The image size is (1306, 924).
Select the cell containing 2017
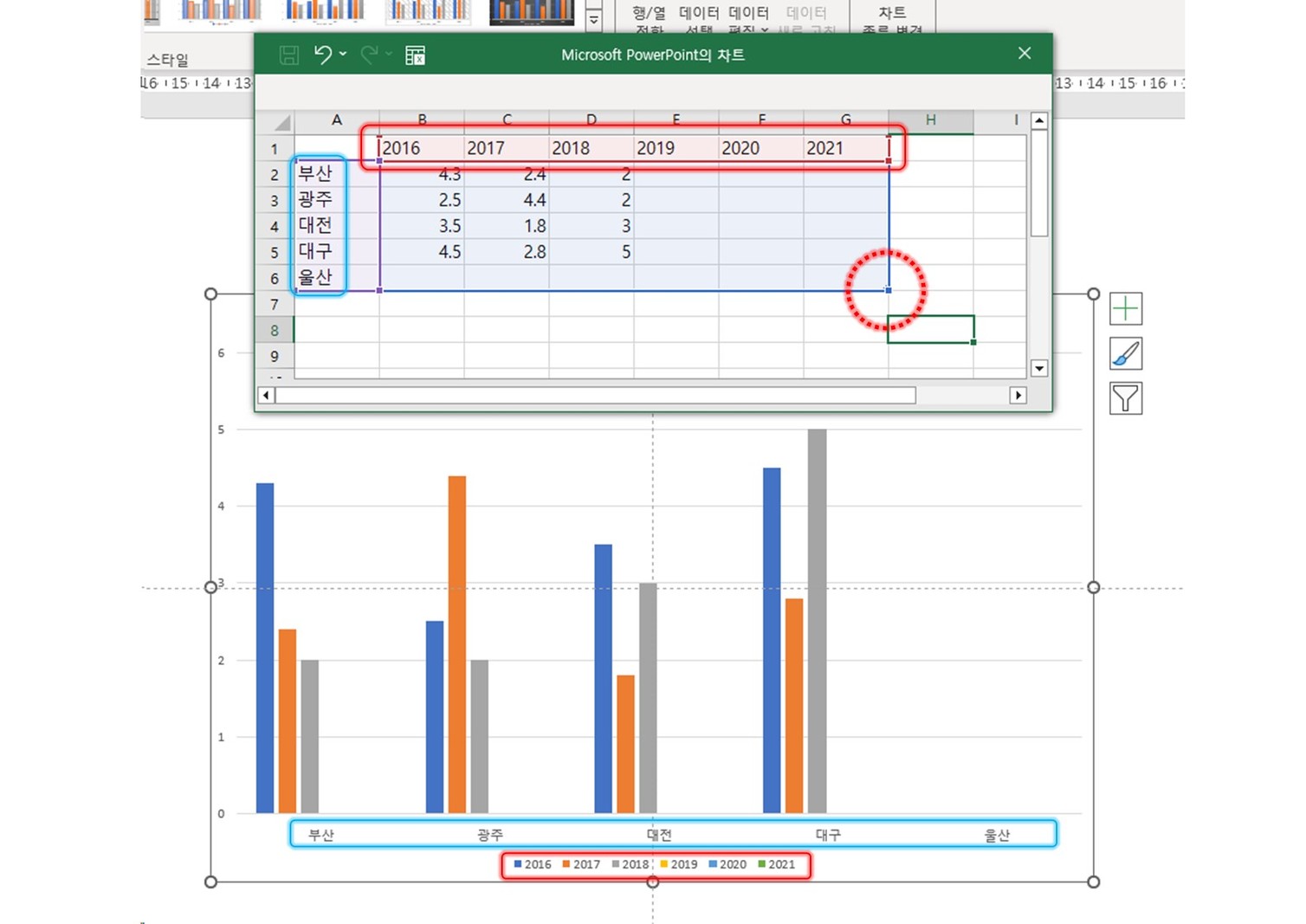[x=507, y=148]
